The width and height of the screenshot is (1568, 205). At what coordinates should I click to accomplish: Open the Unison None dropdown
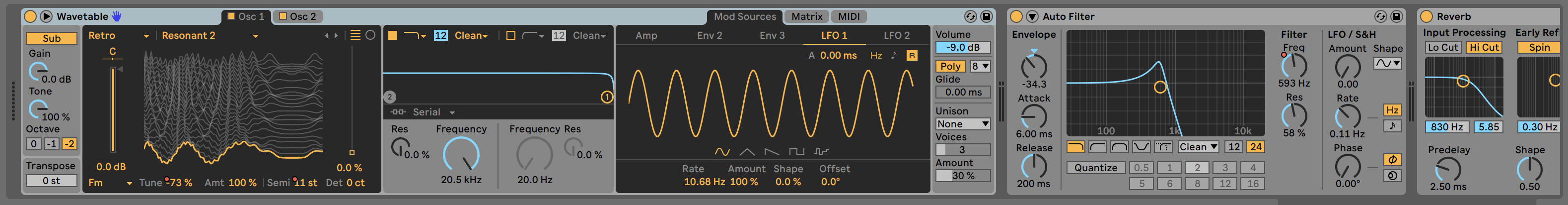963,124
